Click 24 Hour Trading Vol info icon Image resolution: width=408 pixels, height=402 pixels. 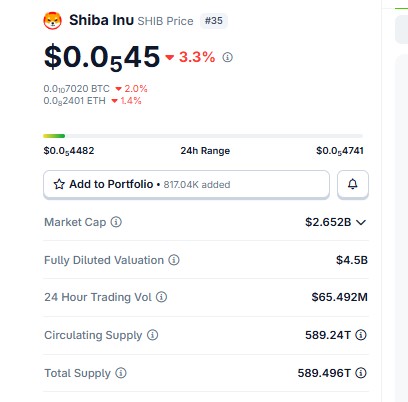161,297
